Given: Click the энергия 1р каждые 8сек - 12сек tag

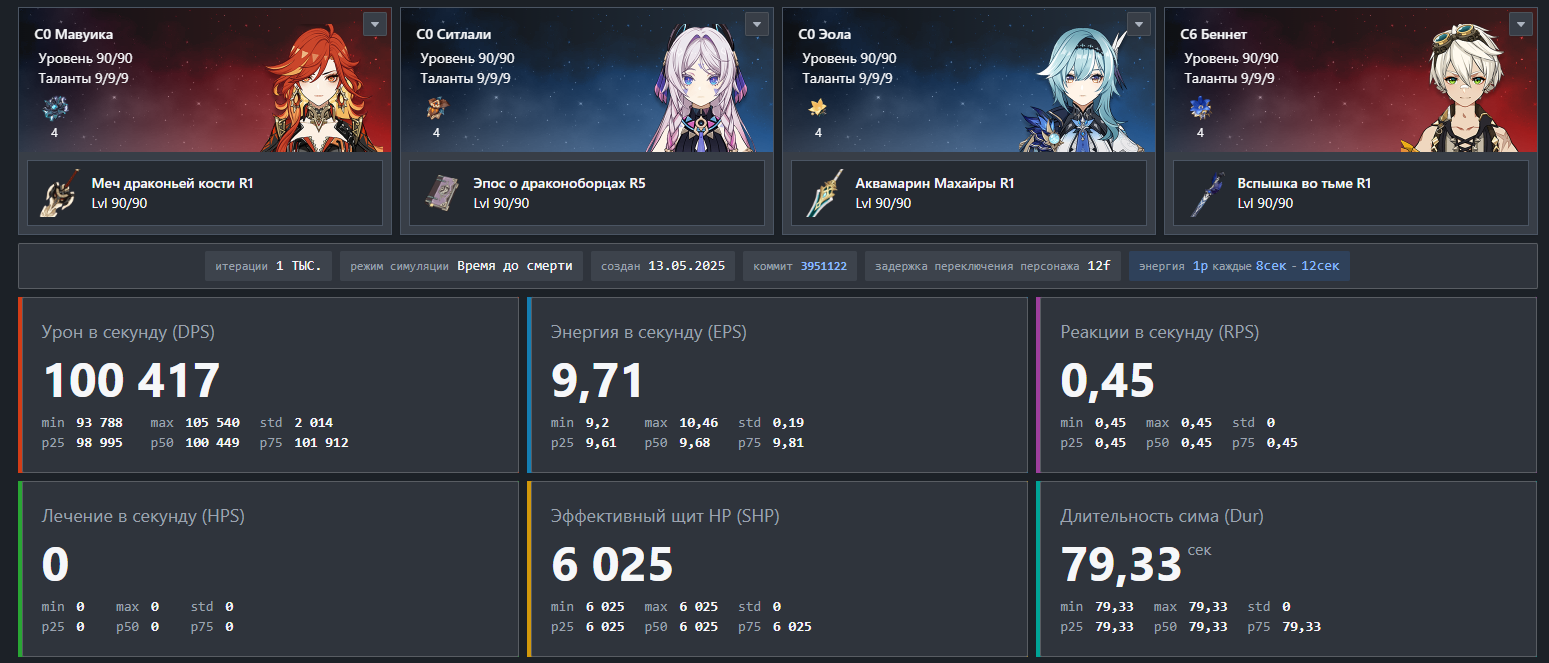Looking at the screenshot, I should (1240, 266).
